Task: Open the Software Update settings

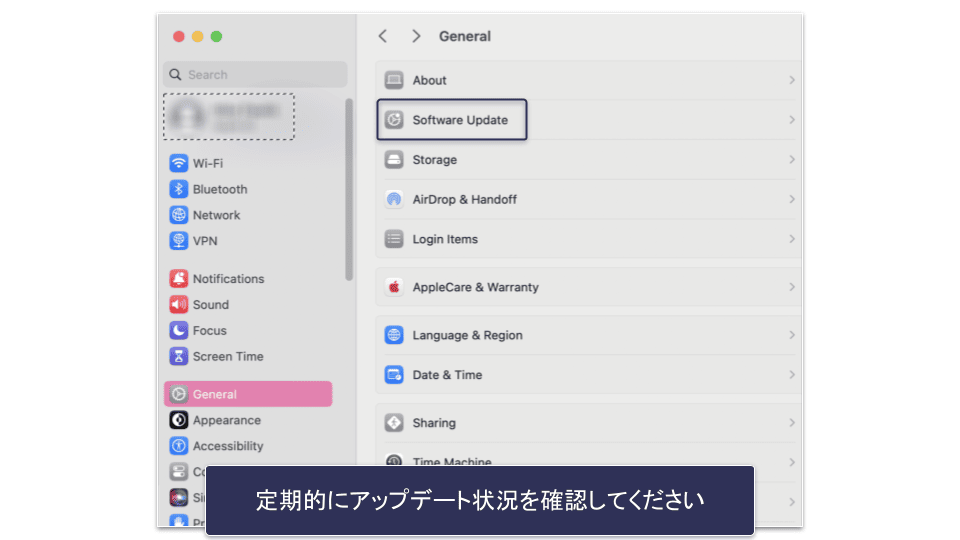Action: 589,120
